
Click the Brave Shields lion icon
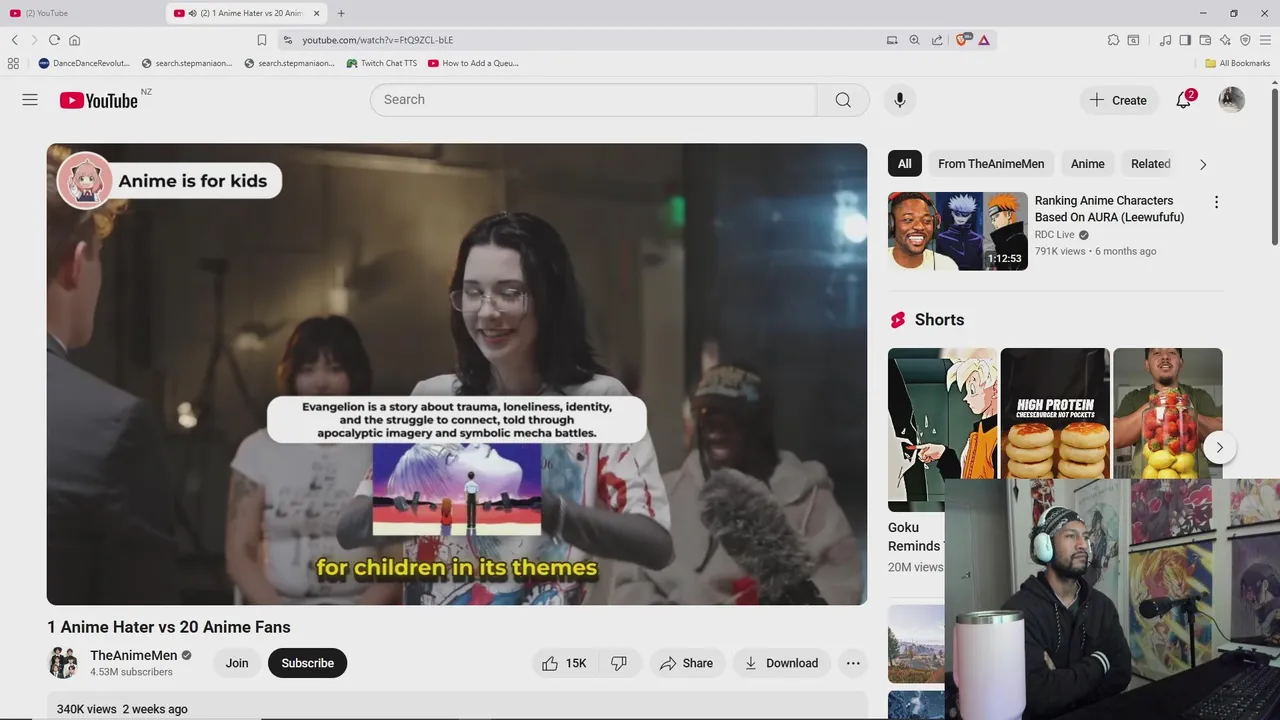(x=963, y=40)
